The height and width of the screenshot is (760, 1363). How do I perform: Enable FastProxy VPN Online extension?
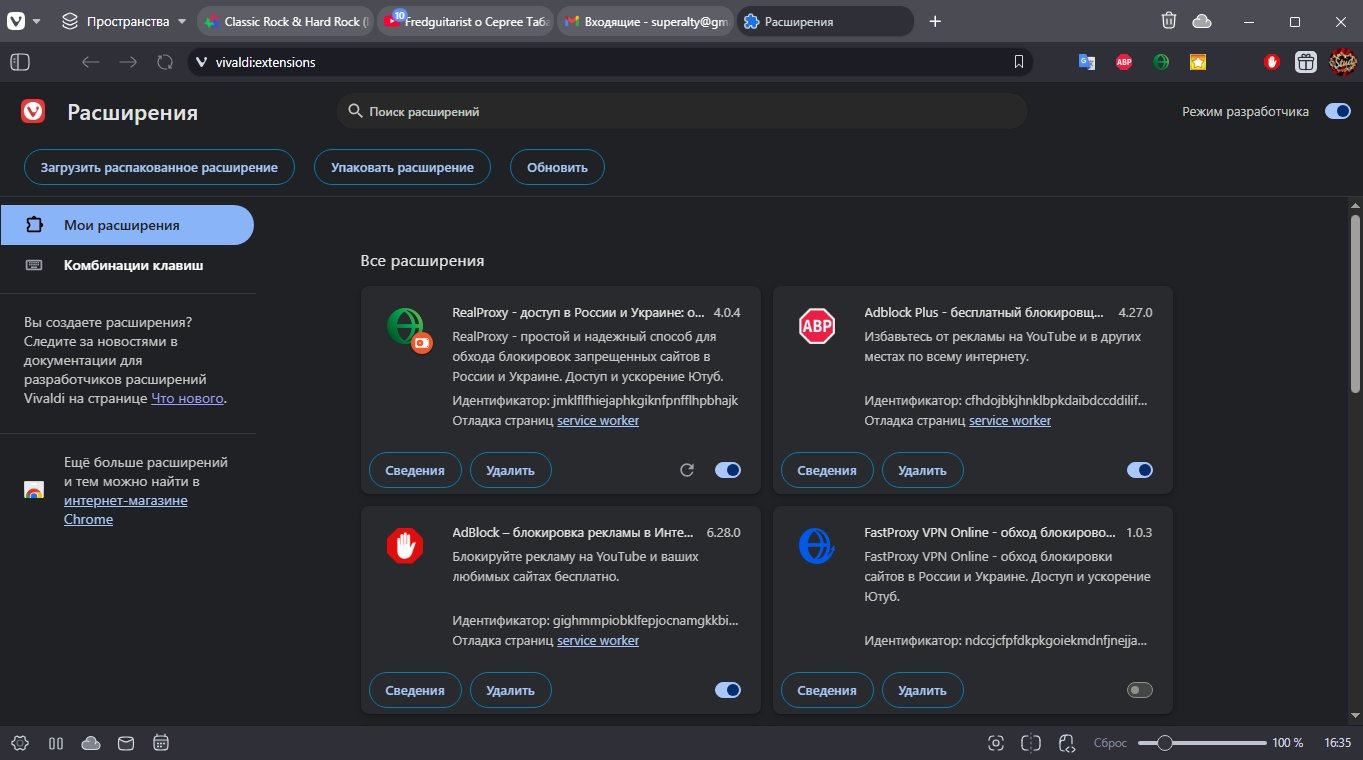(1139, 690)
